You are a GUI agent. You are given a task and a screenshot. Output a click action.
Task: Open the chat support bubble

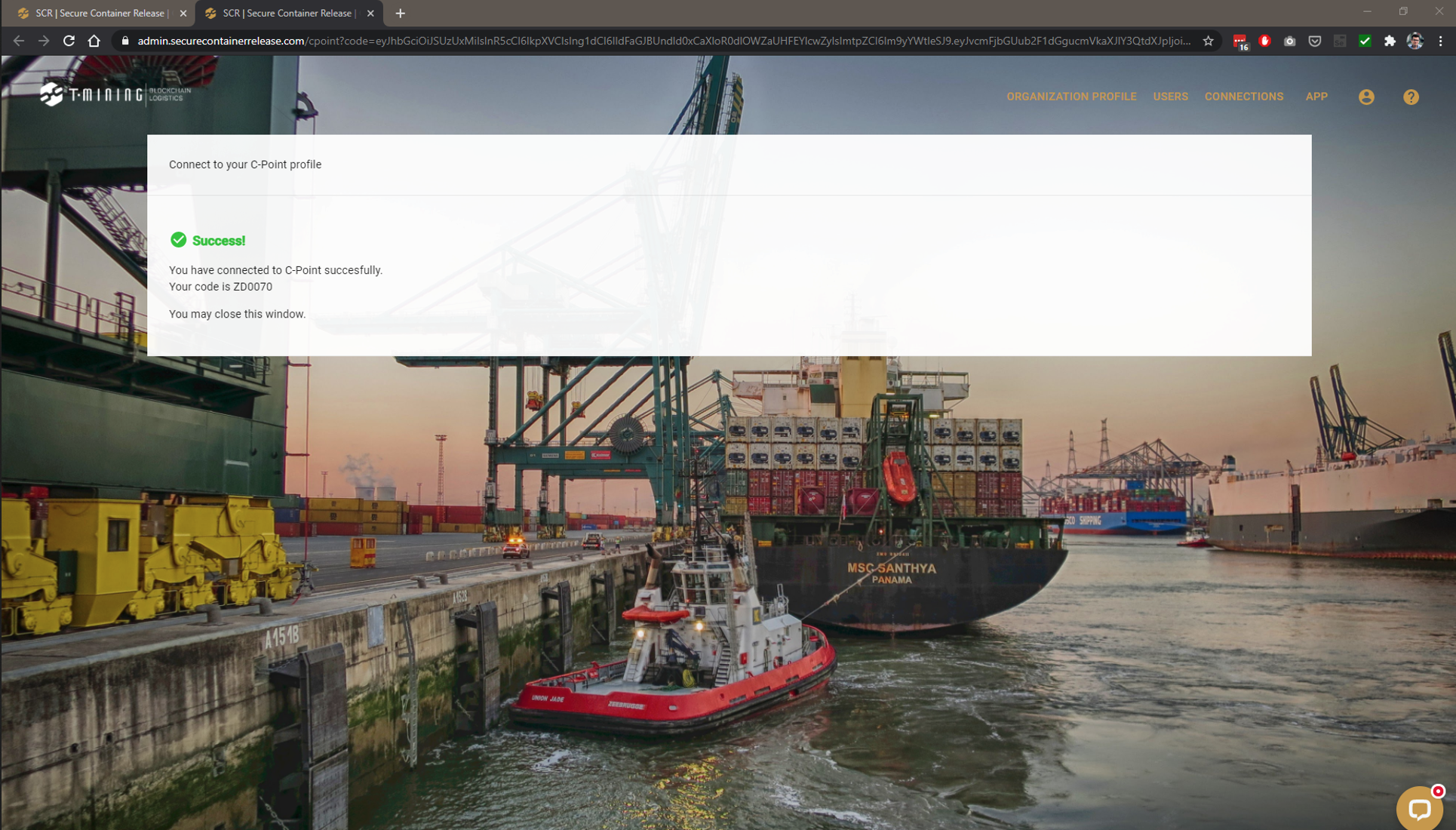1419,809
